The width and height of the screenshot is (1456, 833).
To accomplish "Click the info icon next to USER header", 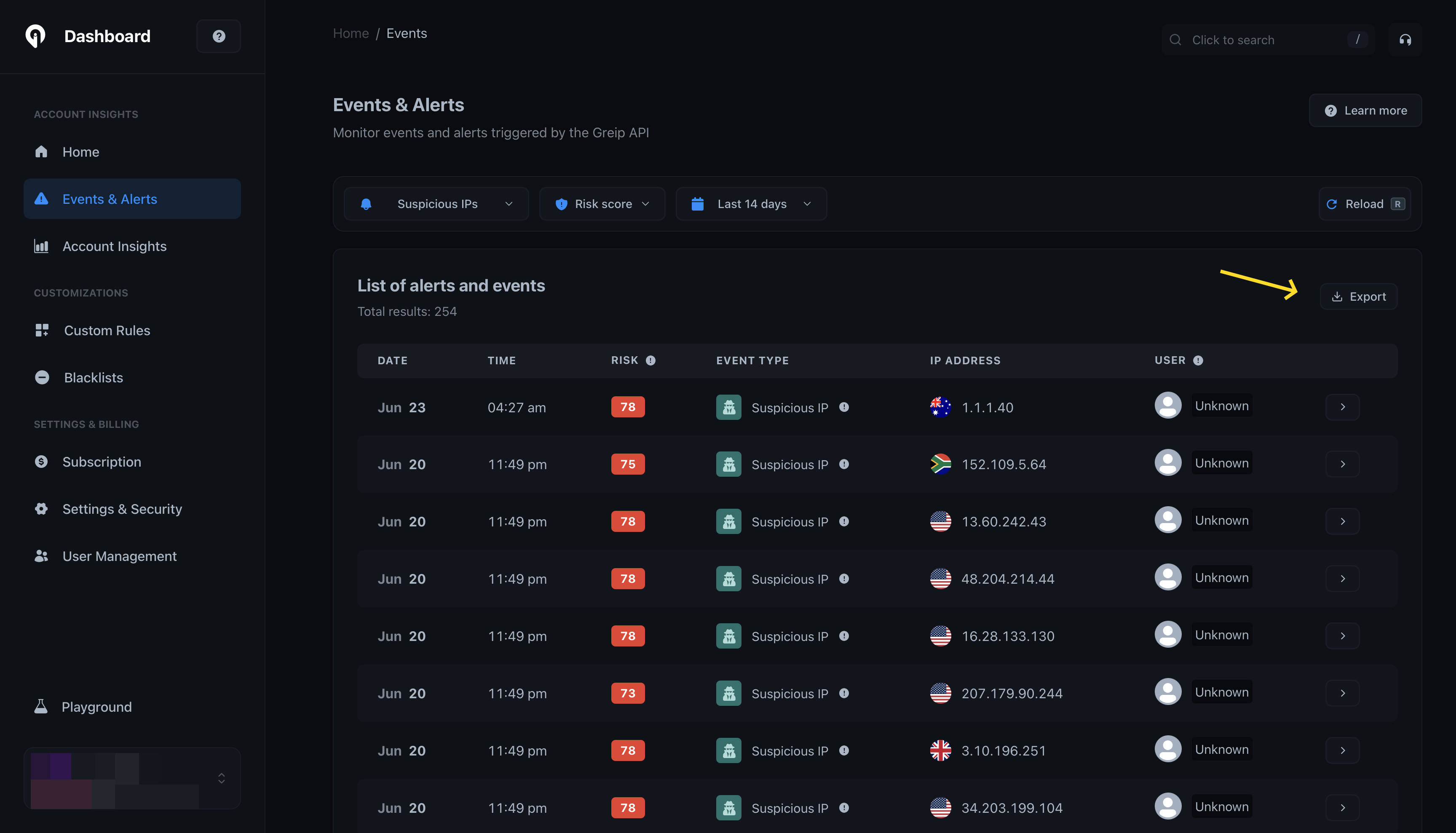I will 1198,360.
